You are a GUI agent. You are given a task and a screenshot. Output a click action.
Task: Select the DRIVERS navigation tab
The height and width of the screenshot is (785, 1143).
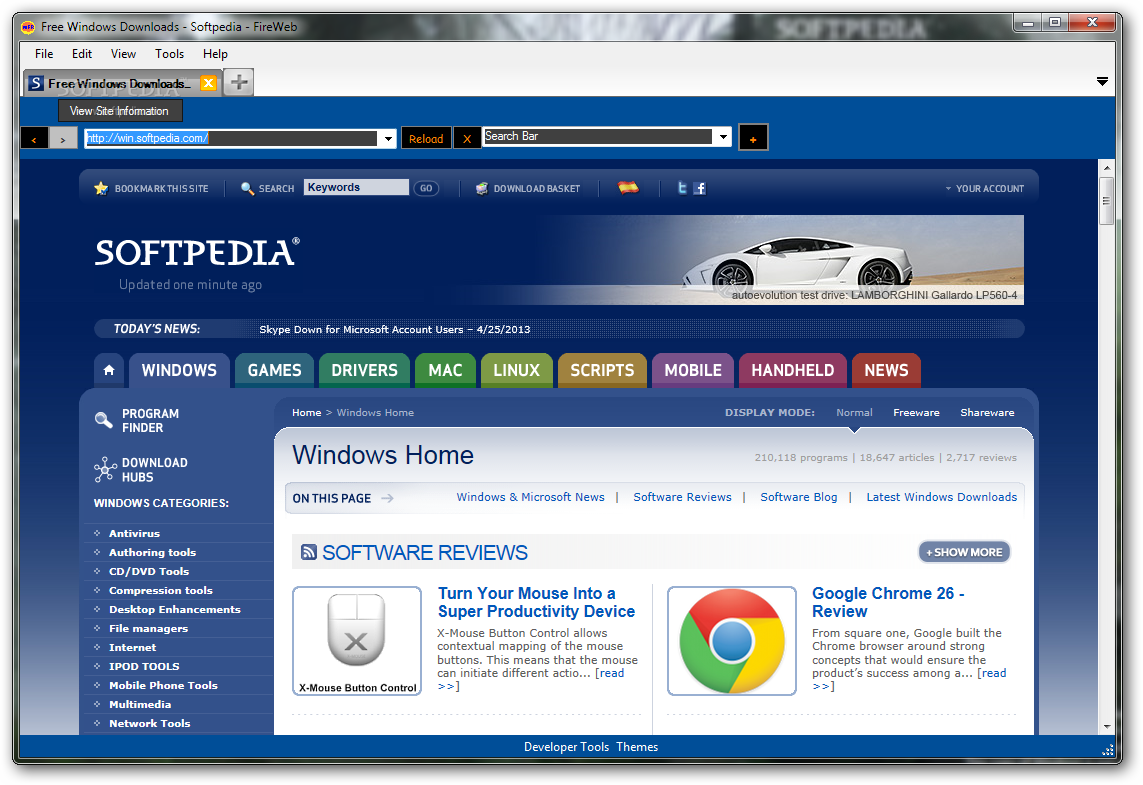tap(364, 370)
